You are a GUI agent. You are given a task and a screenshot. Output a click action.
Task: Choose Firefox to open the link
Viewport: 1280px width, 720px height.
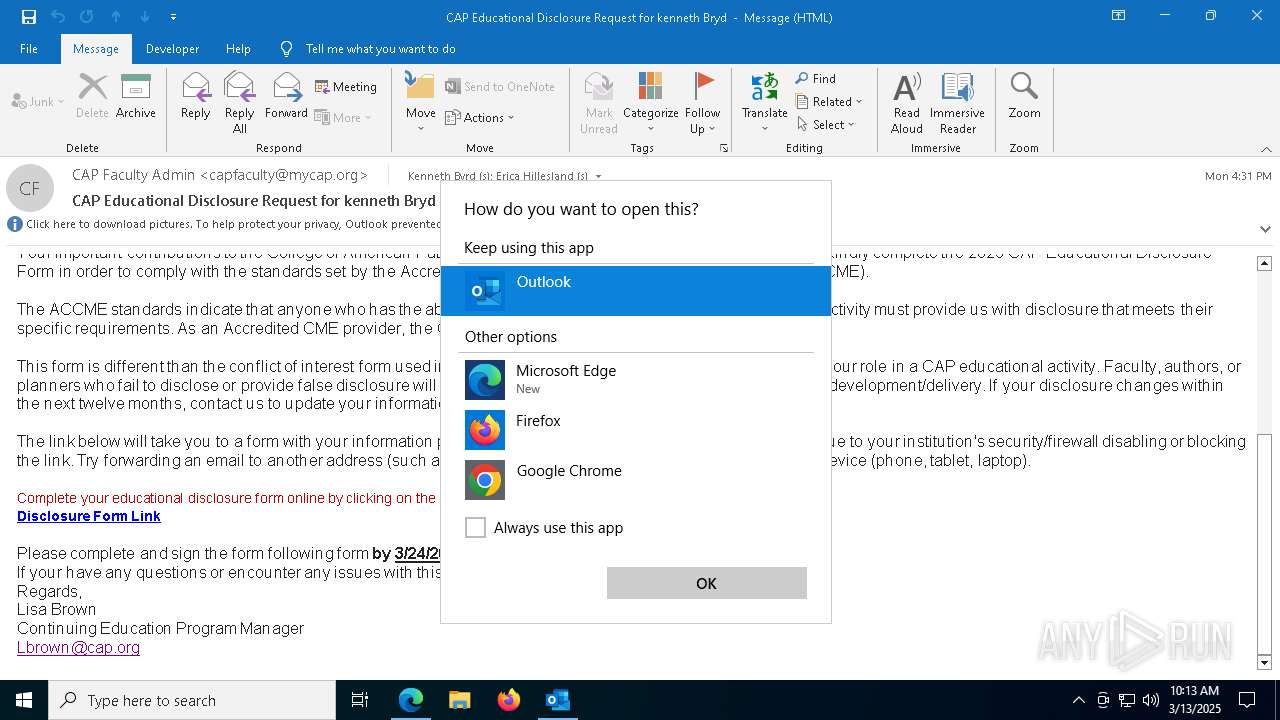point(636,430)
